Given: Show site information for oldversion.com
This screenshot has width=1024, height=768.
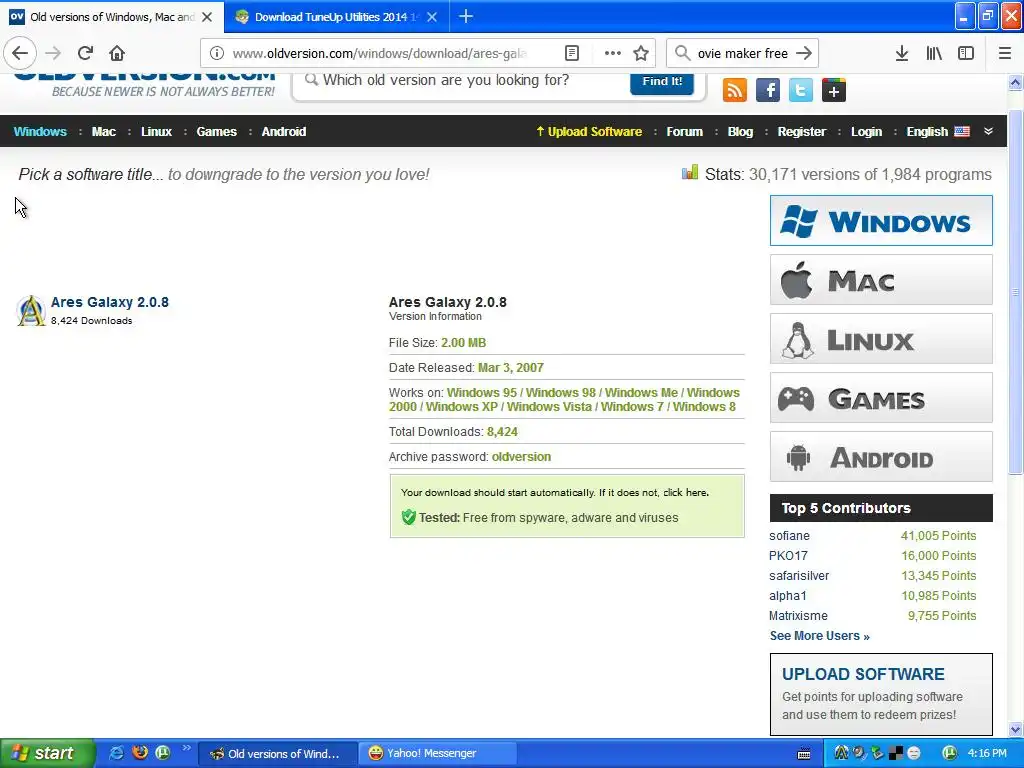Looking at the screenshot, I should (217, 53).
